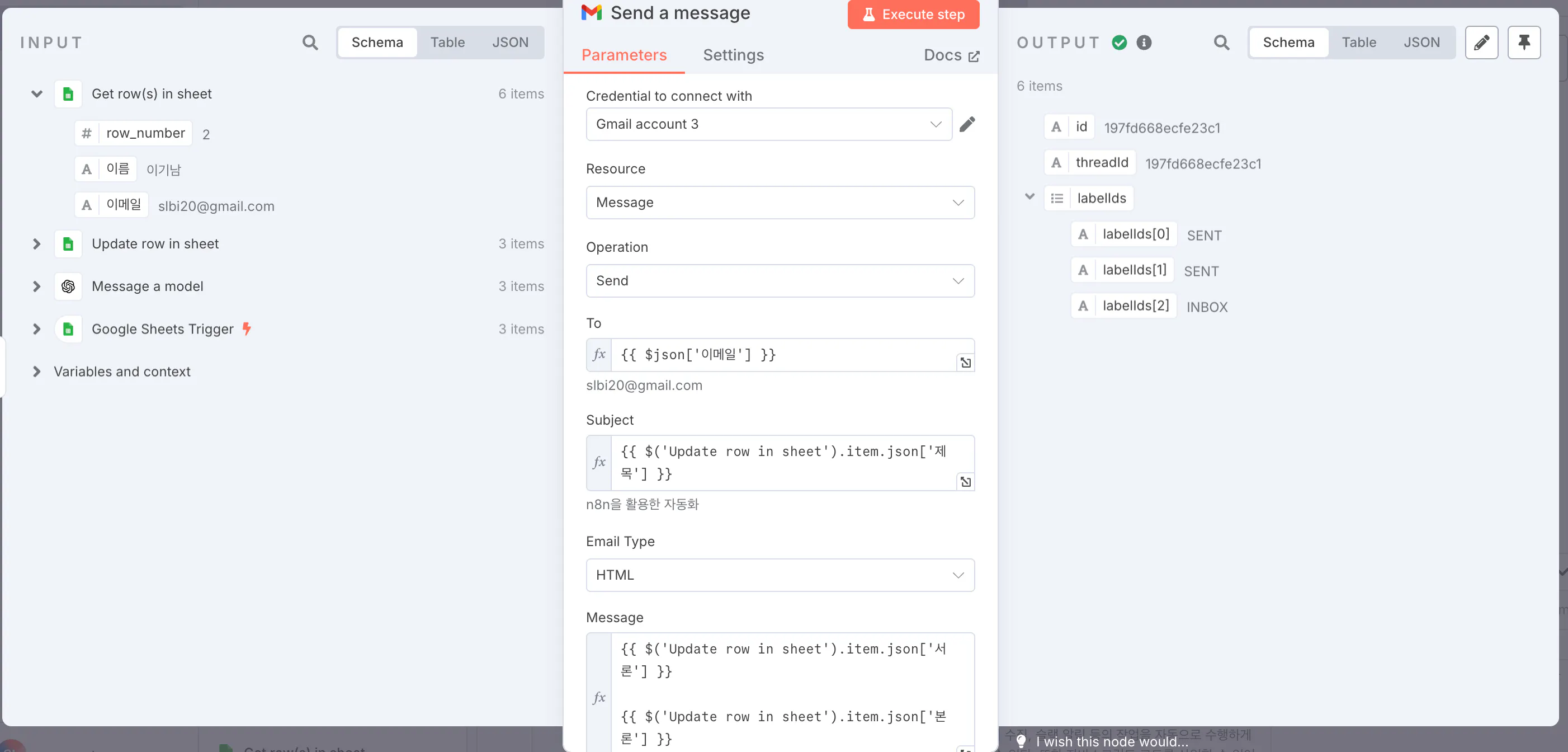This screenshot has height=752, width=1568.
Task: Click the output panel search icon
Action: pos(1221,43)
